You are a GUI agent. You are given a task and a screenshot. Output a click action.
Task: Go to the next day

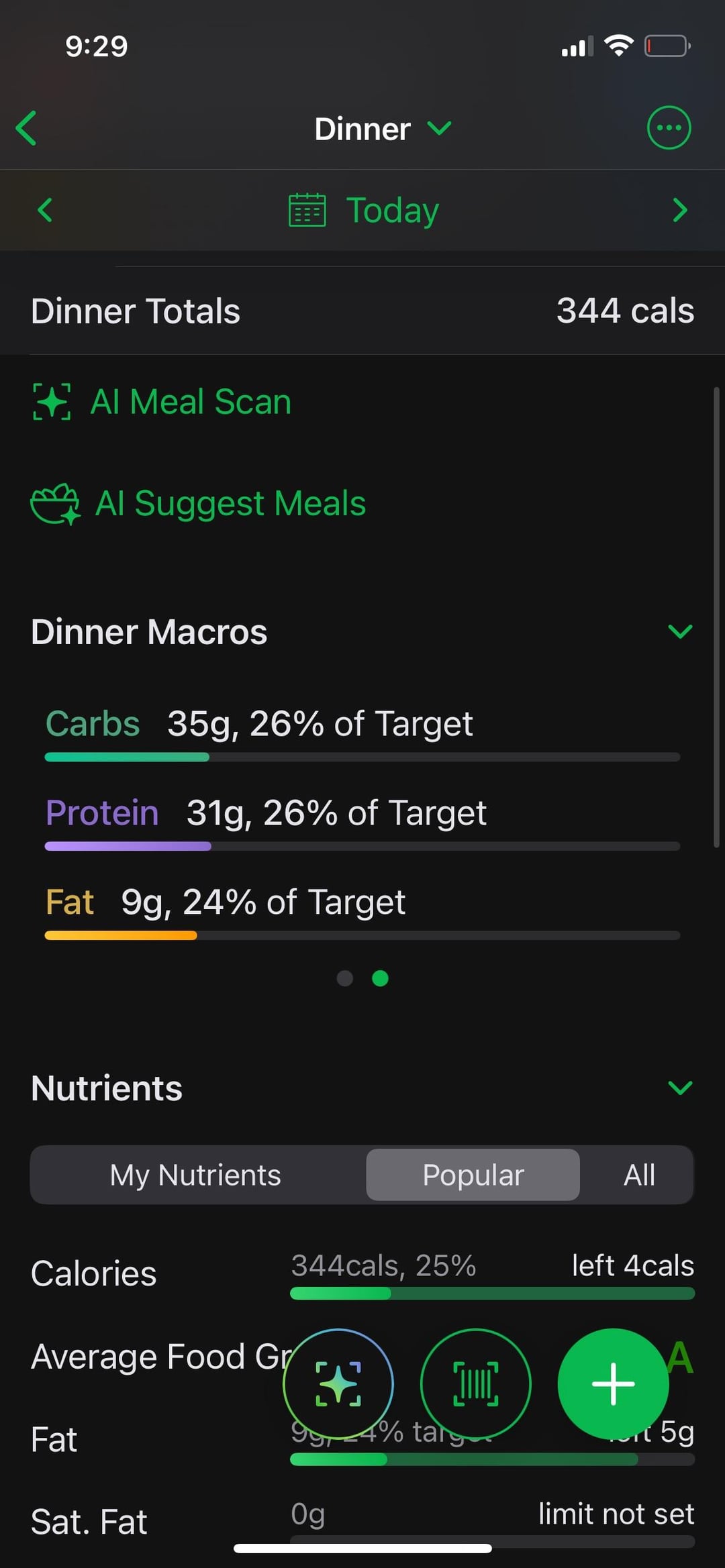(679, 210)
